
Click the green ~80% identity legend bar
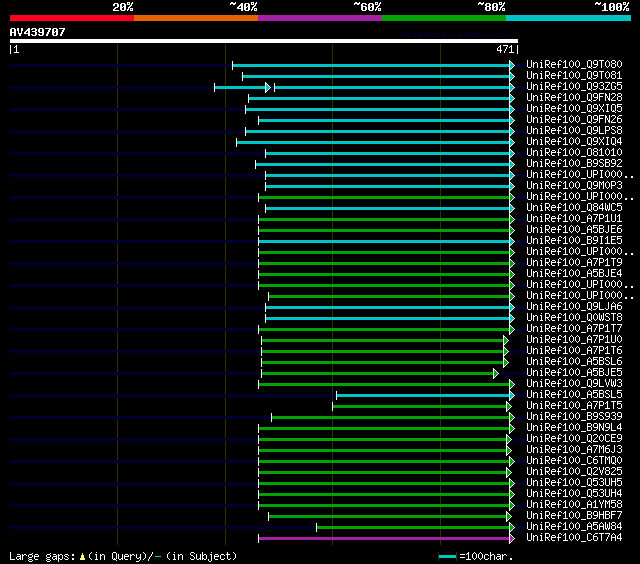[444, 18]
